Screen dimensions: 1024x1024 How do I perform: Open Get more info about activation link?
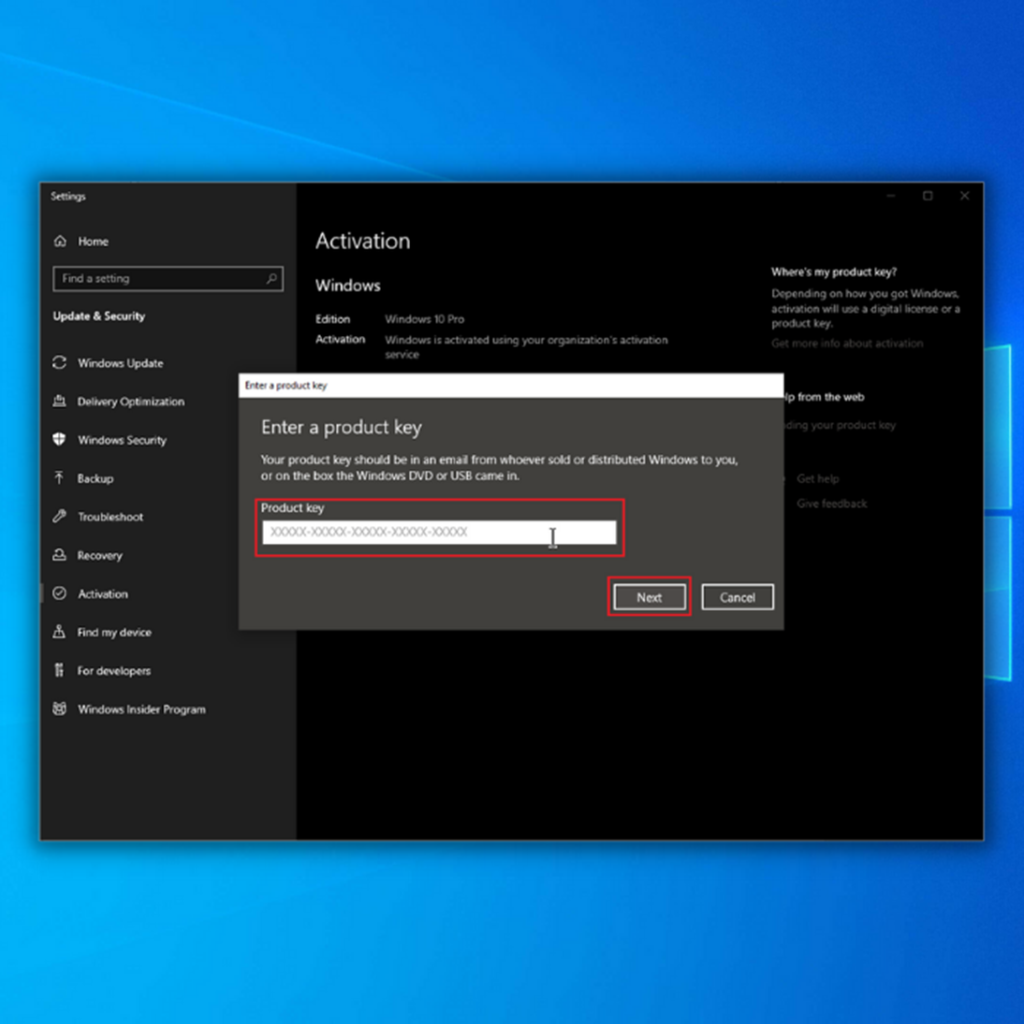point(847,344)
